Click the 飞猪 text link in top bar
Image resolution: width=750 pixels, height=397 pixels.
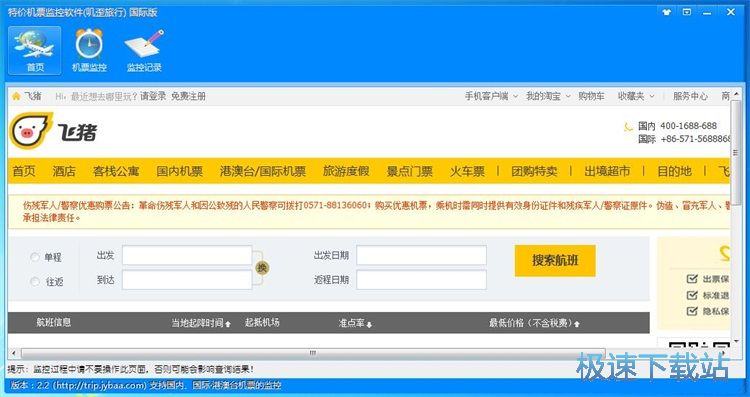(x=33, y=96)
